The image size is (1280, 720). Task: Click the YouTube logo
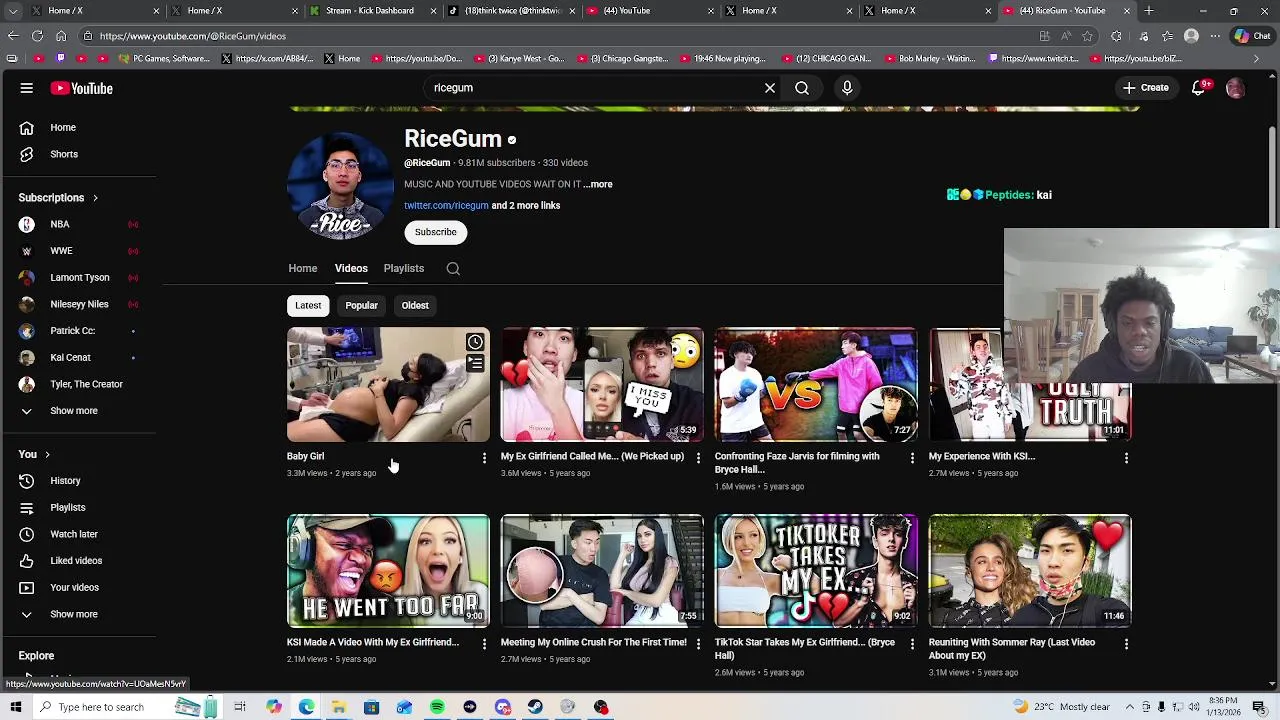[82, 88]
